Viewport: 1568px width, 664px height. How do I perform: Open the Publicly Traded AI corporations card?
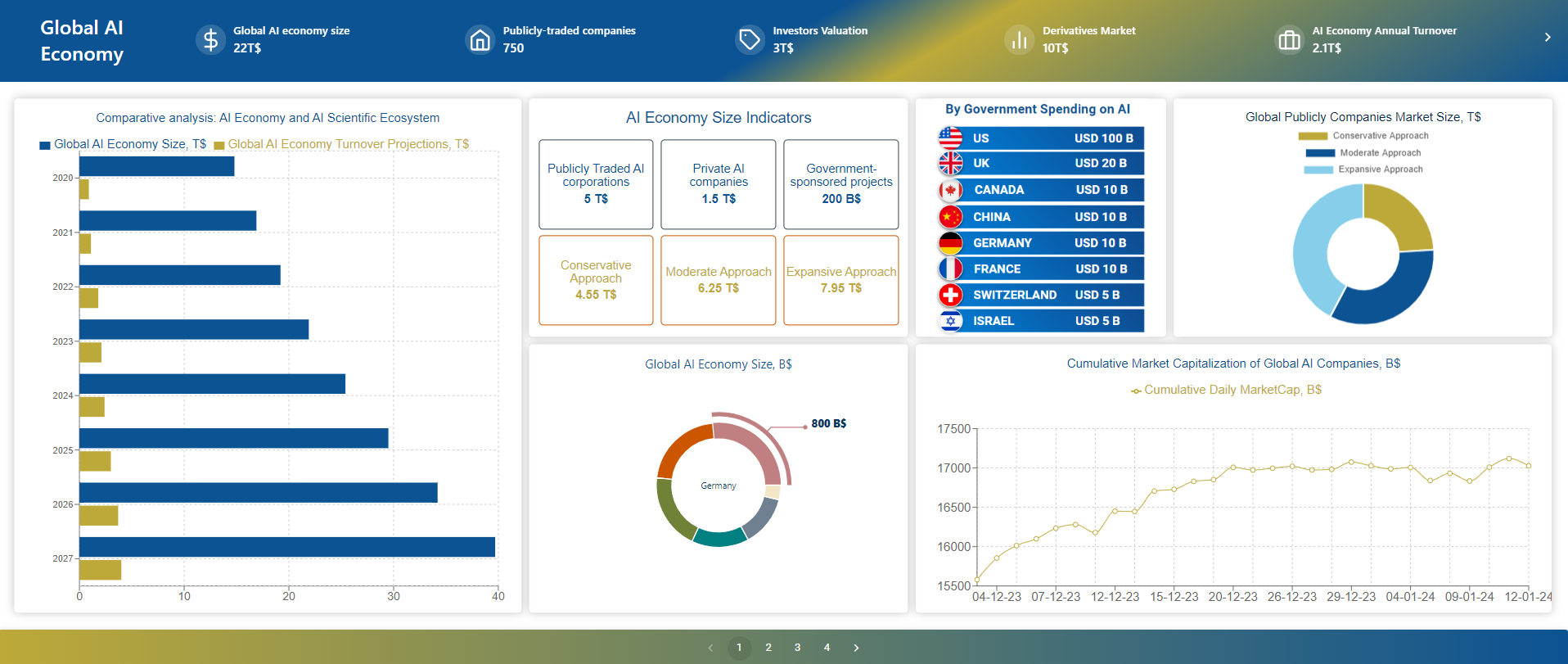coord(596,184)
